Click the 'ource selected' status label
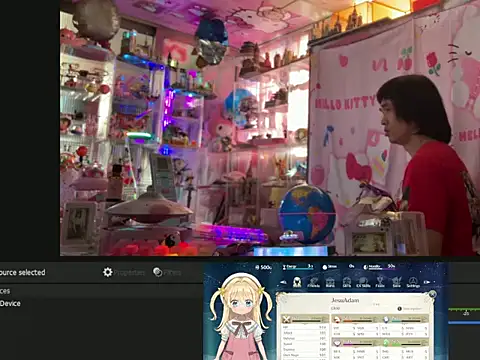 tap(23, 272)
